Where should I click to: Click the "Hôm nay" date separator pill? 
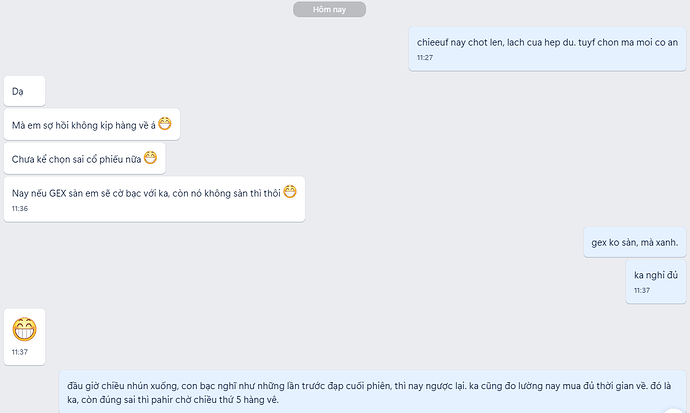[x=329, y=10]
